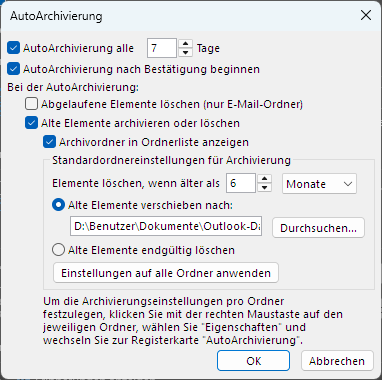Decrease the AutoArchivierung days value
Image resolution: width=382 pixels, height=380 pixels.
coord(185,52)
